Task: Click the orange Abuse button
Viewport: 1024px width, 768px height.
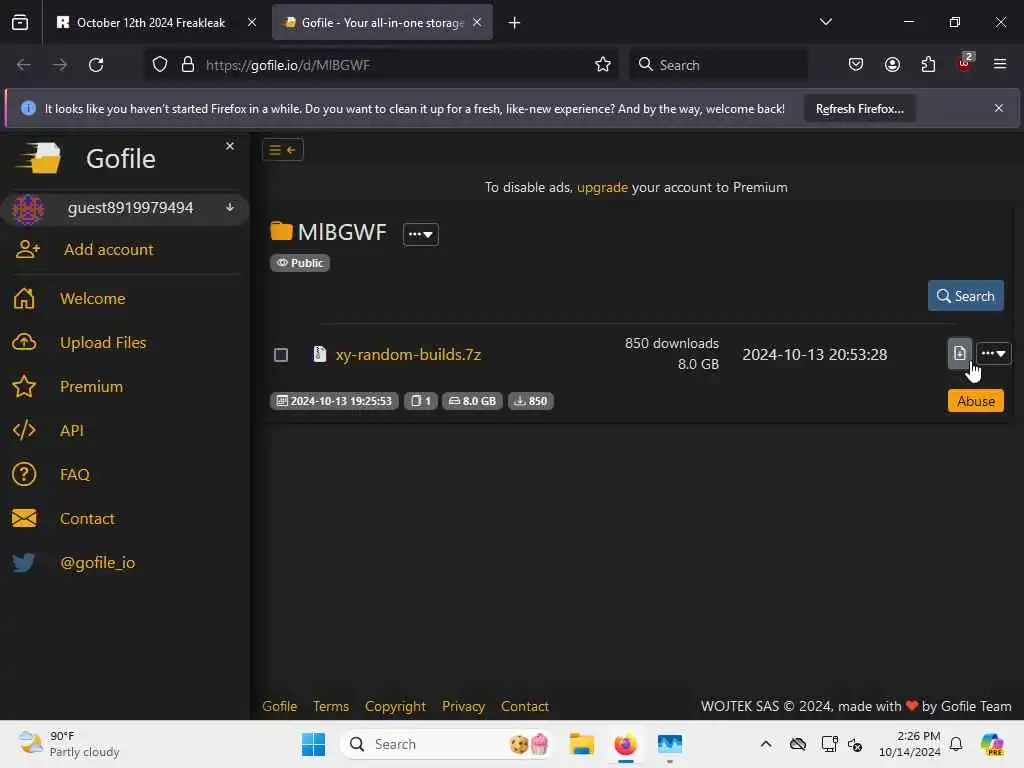Action: point(976,401)
